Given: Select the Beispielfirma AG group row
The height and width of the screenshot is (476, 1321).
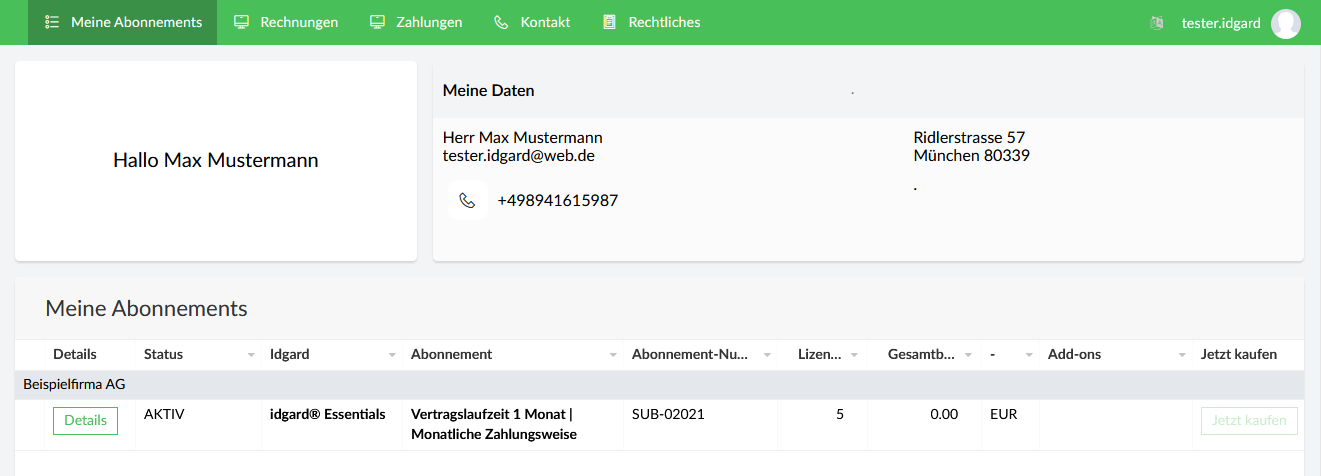Looking at the screenshot, I should 660,384.
